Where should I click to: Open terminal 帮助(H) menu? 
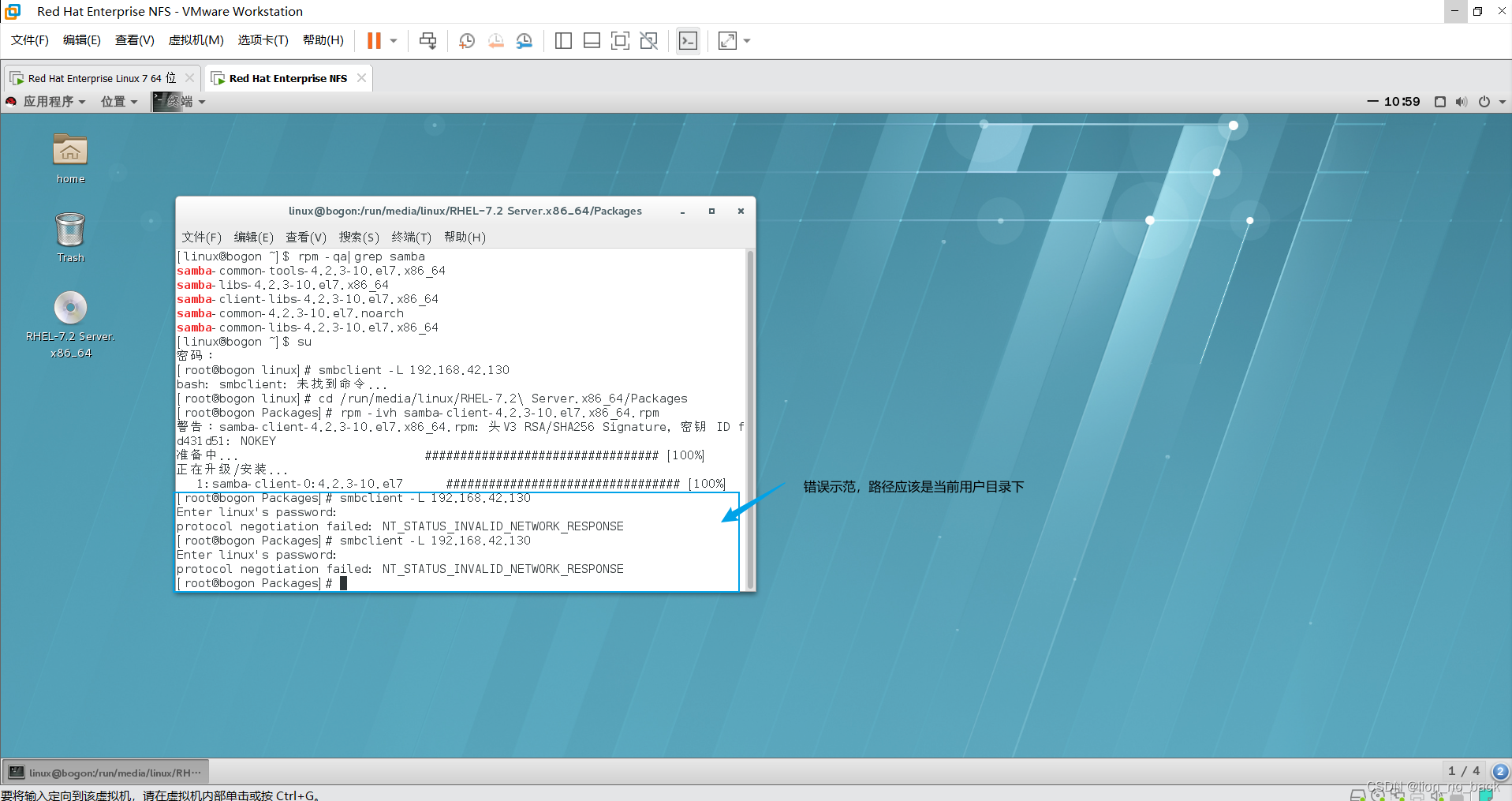click(x=465, y=237)
